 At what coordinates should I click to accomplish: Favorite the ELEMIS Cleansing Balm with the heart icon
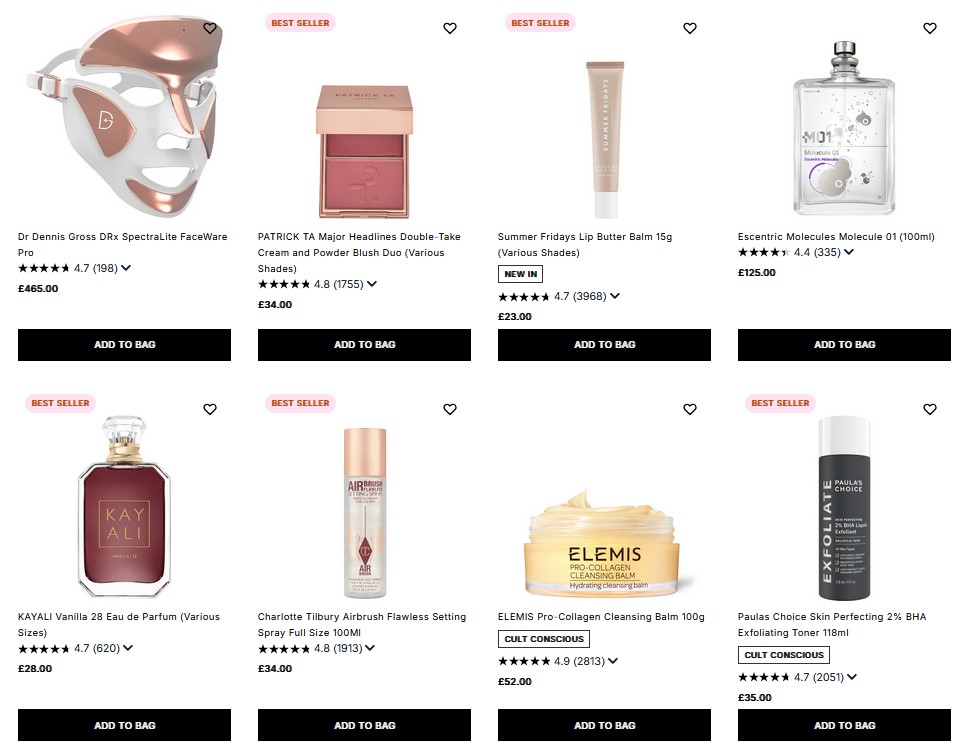(x=690, y=409)
